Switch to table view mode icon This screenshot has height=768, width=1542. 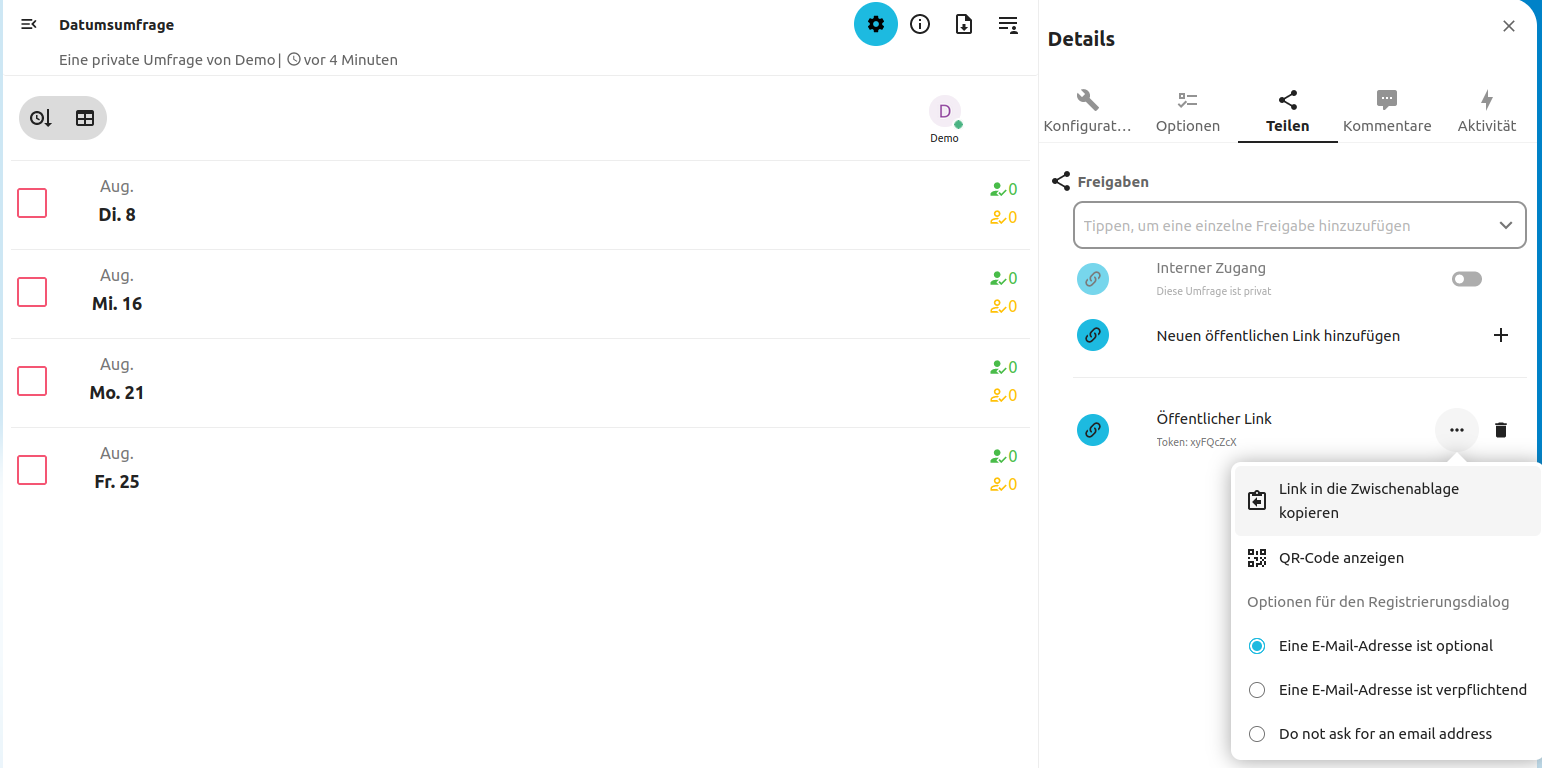point(85,118)
